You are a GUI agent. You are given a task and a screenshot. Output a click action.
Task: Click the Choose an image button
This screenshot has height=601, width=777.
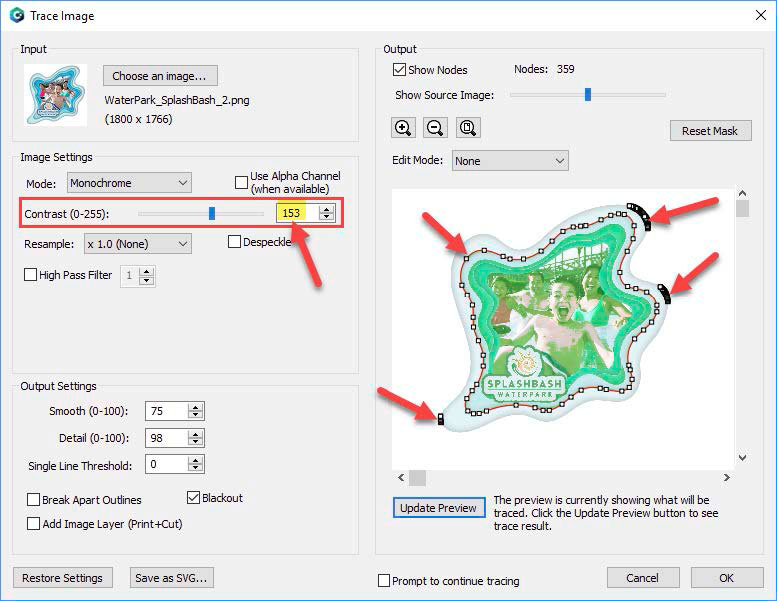click(160, 76)
